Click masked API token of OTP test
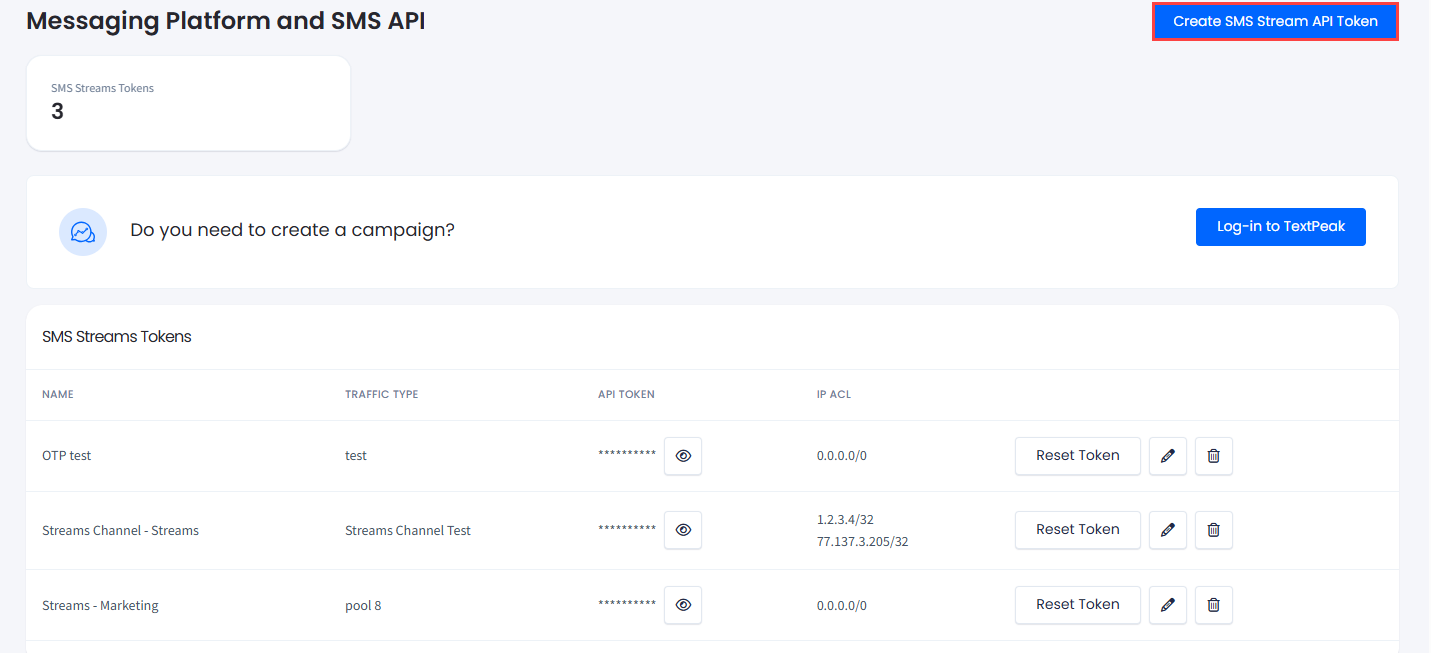 click(627, 455)
